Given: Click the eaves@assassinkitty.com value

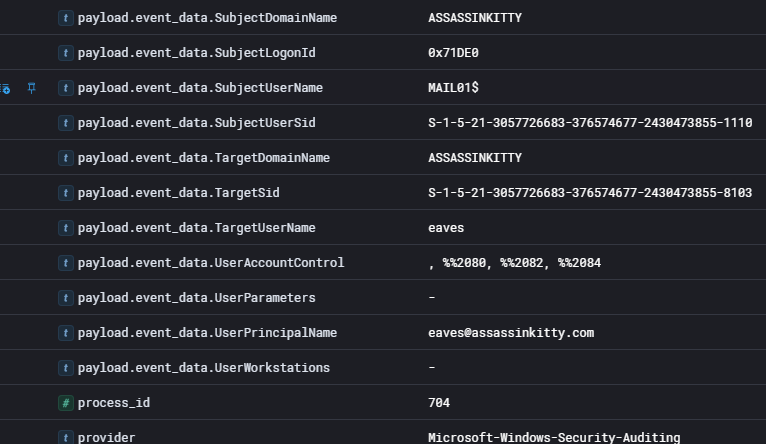Looking at the screenshot, I should (510, 333).
